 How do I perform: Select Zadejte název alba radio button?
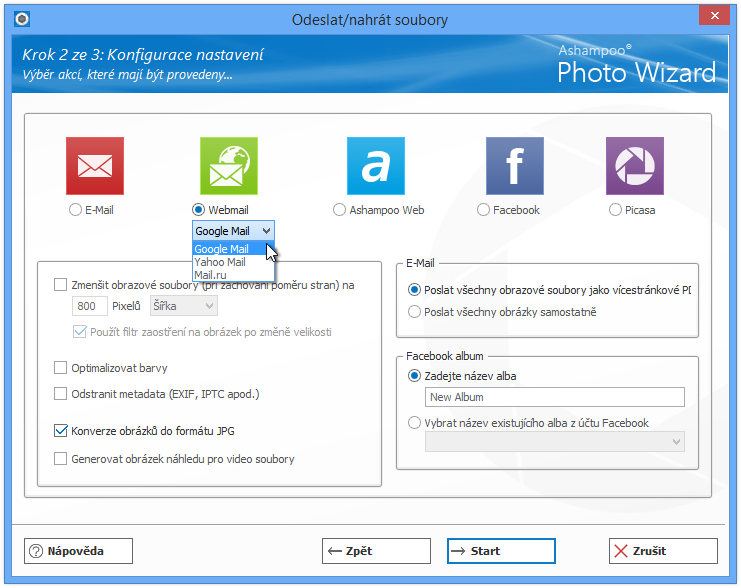414,376
